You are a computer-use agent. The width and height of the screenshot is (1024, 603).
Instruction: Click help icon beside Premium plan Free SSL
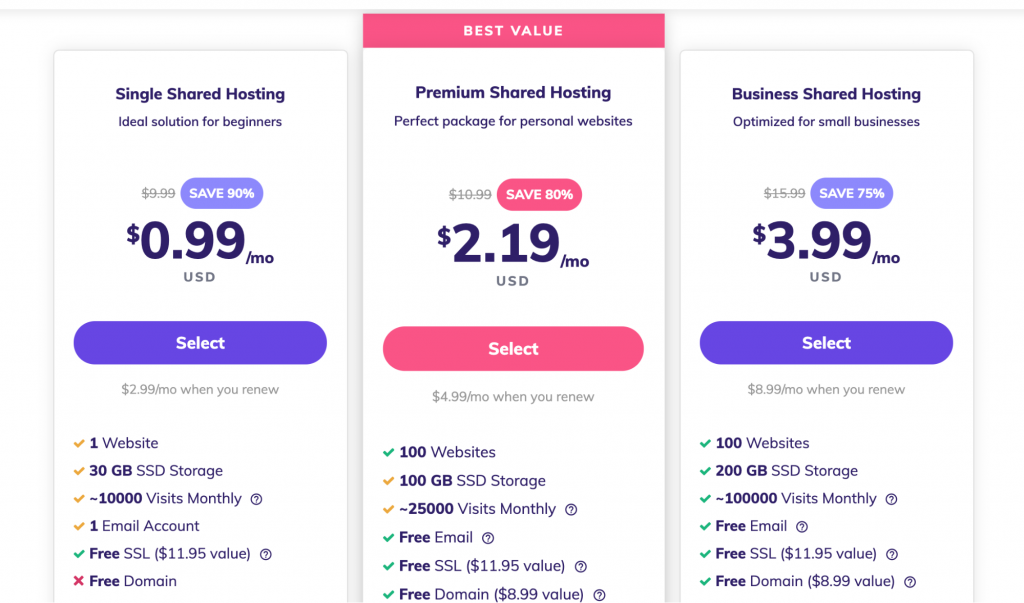click(581, 566)
